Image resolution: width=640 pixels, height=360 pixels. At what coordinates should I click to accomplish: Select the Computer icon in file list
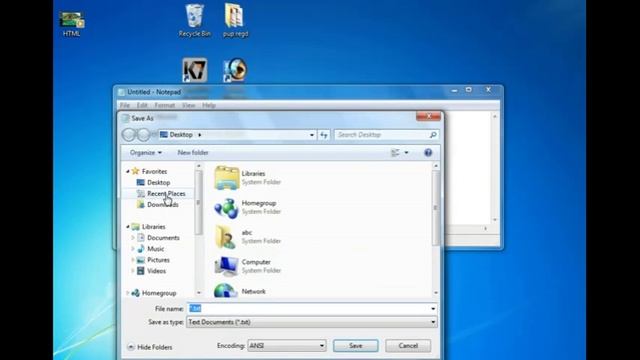226,266
